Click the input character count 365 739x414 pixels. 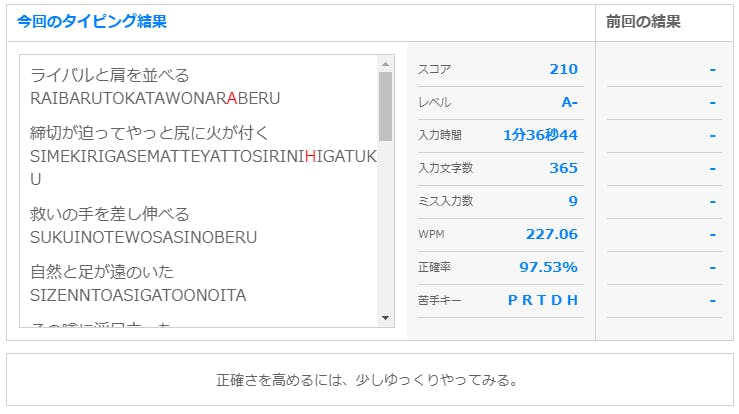click(563, 168)
